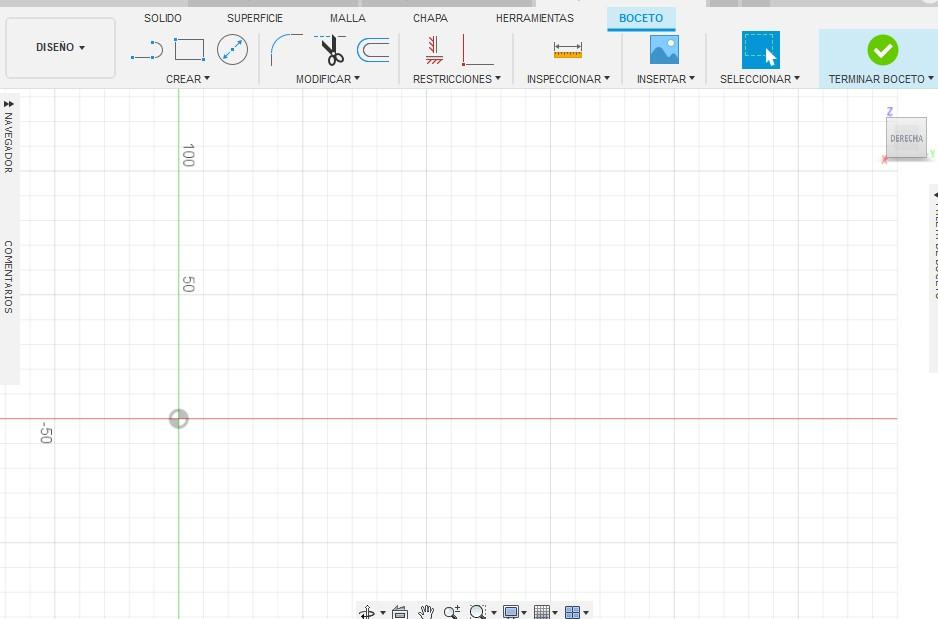The height and width of the screenshot is (619, 938).
Task: Select the Rectangle sketch tool
Action: [189, 50]
